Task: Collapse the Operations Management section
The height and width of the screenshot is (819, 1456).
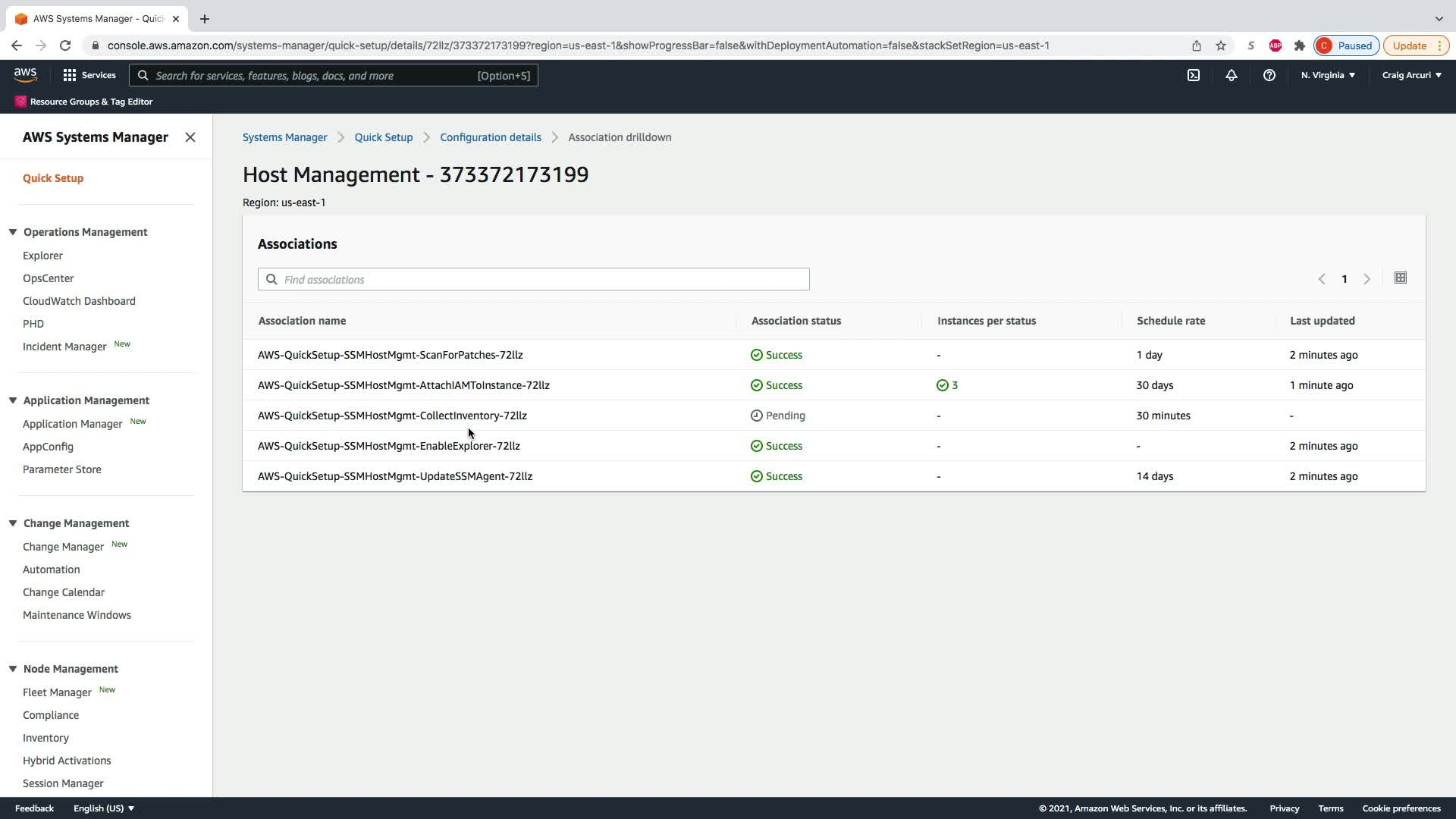Action: 13,232
